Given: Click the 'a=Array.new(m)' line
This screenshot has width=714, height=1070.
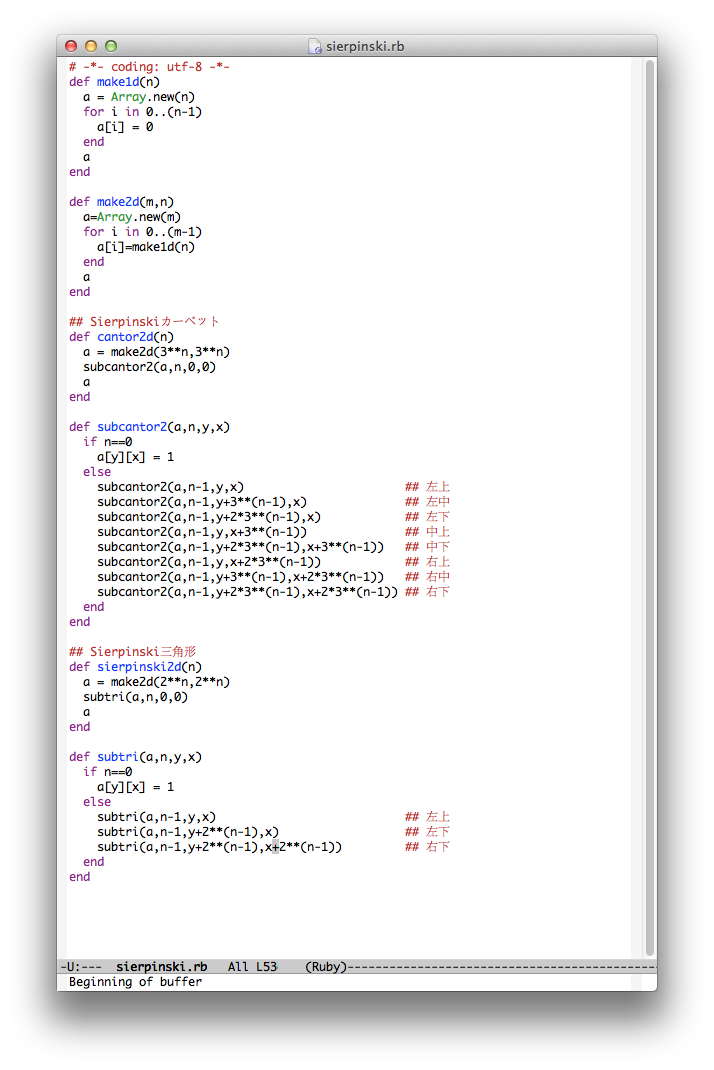Looking at the screenshot, I should 132,217.
